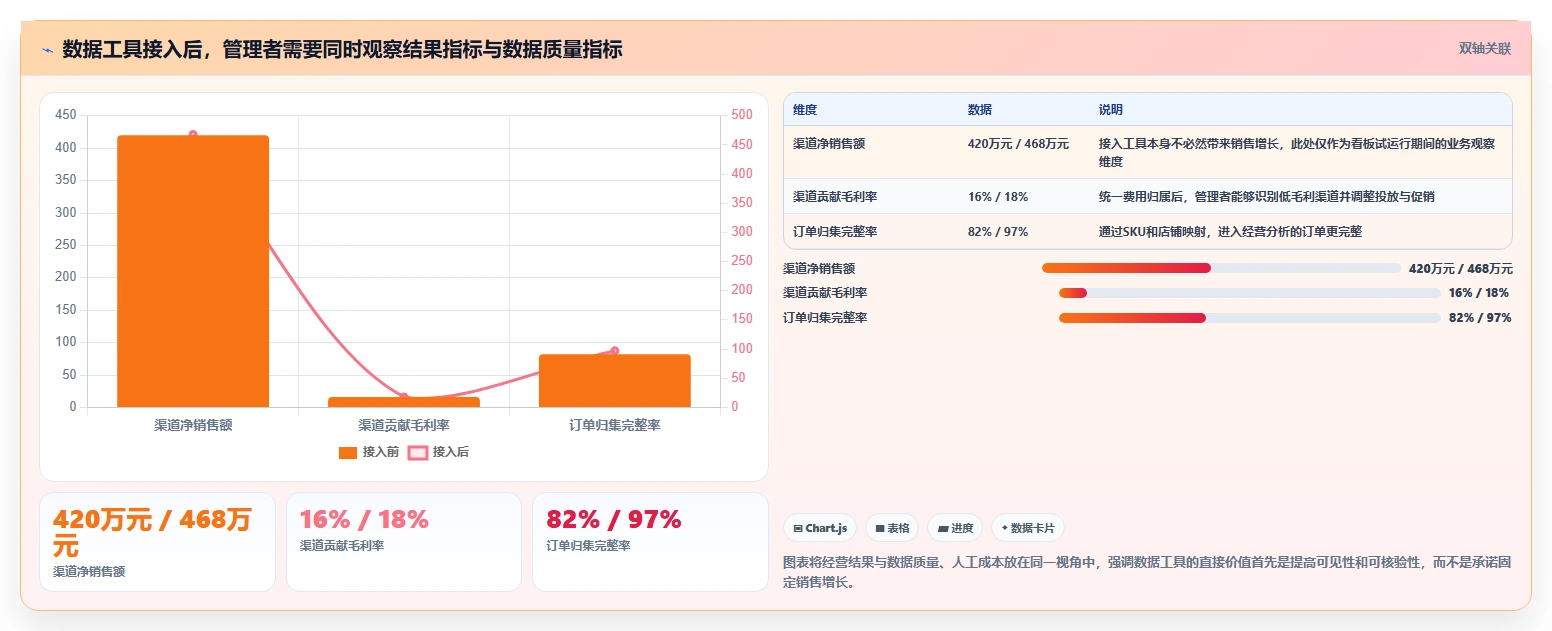Click the orange 订单归集完整率 chart bar
1552x631 pixels.
(x=615, y=380)
